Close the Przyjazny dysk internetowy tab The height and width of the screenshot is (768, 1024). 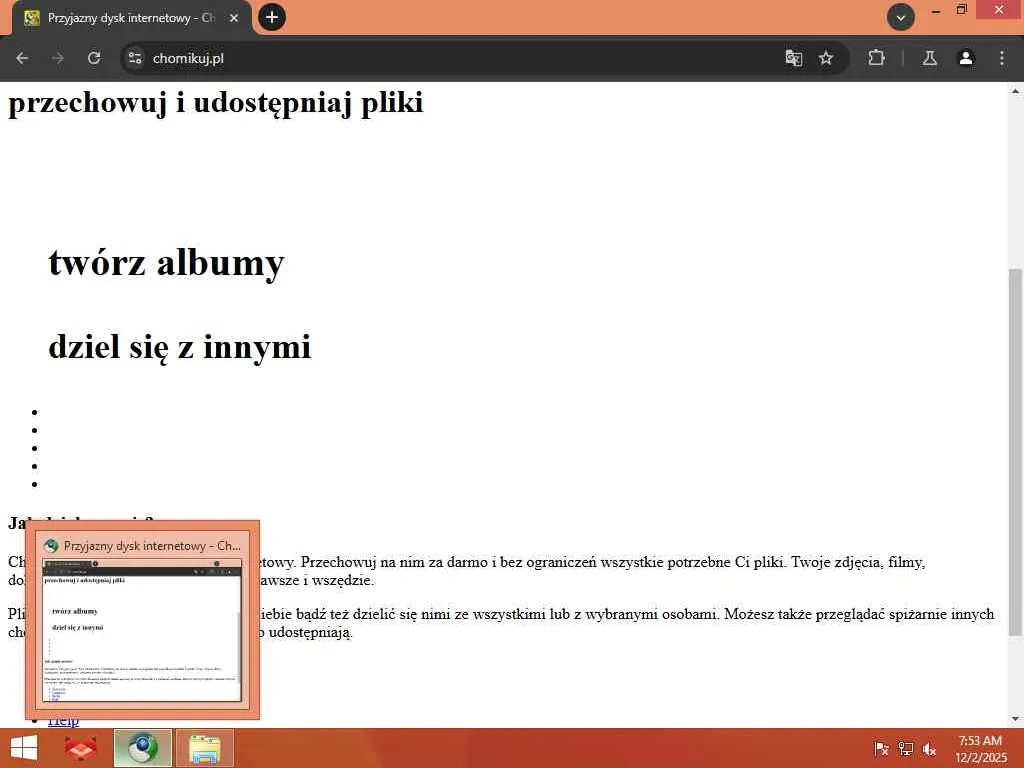(x=234, y=18)
